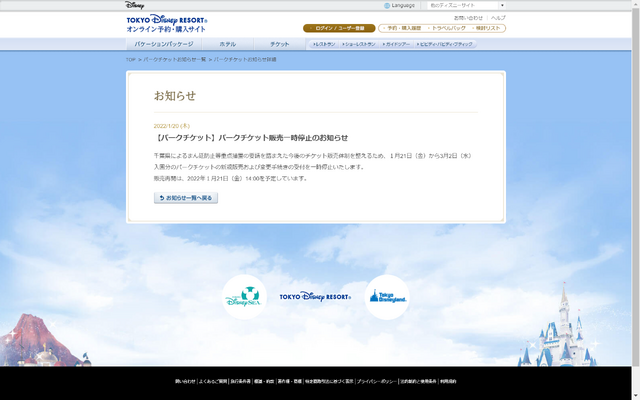This screenshot has width=640, height=400.
Task: Open the 検討リスト link
Action: (486, 28)
